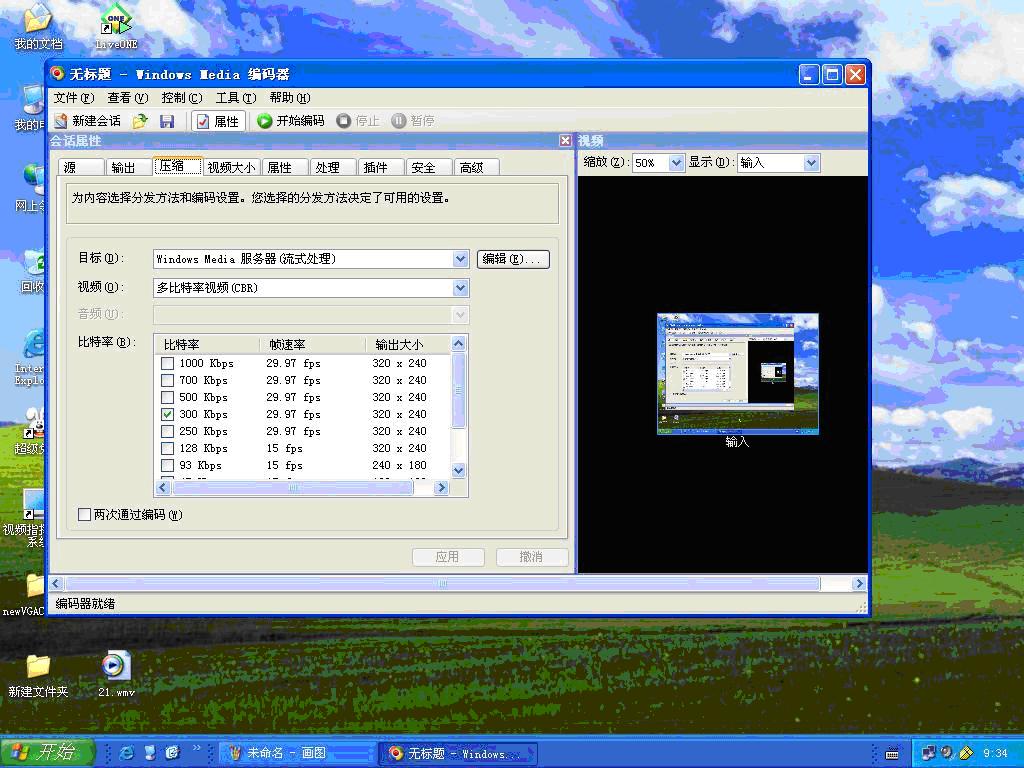This screenshot has width=1024, height=768.
Task: Launch Internet Explorer from the quick launch bar
Action: point(127,753)
